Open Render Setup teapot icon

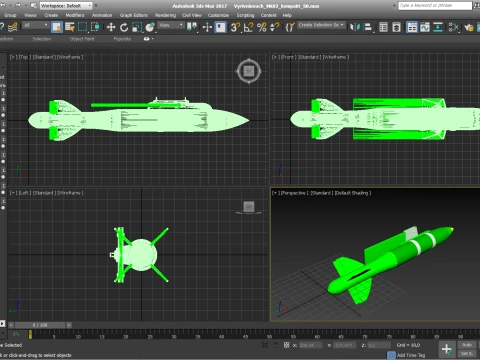point(469,27)
